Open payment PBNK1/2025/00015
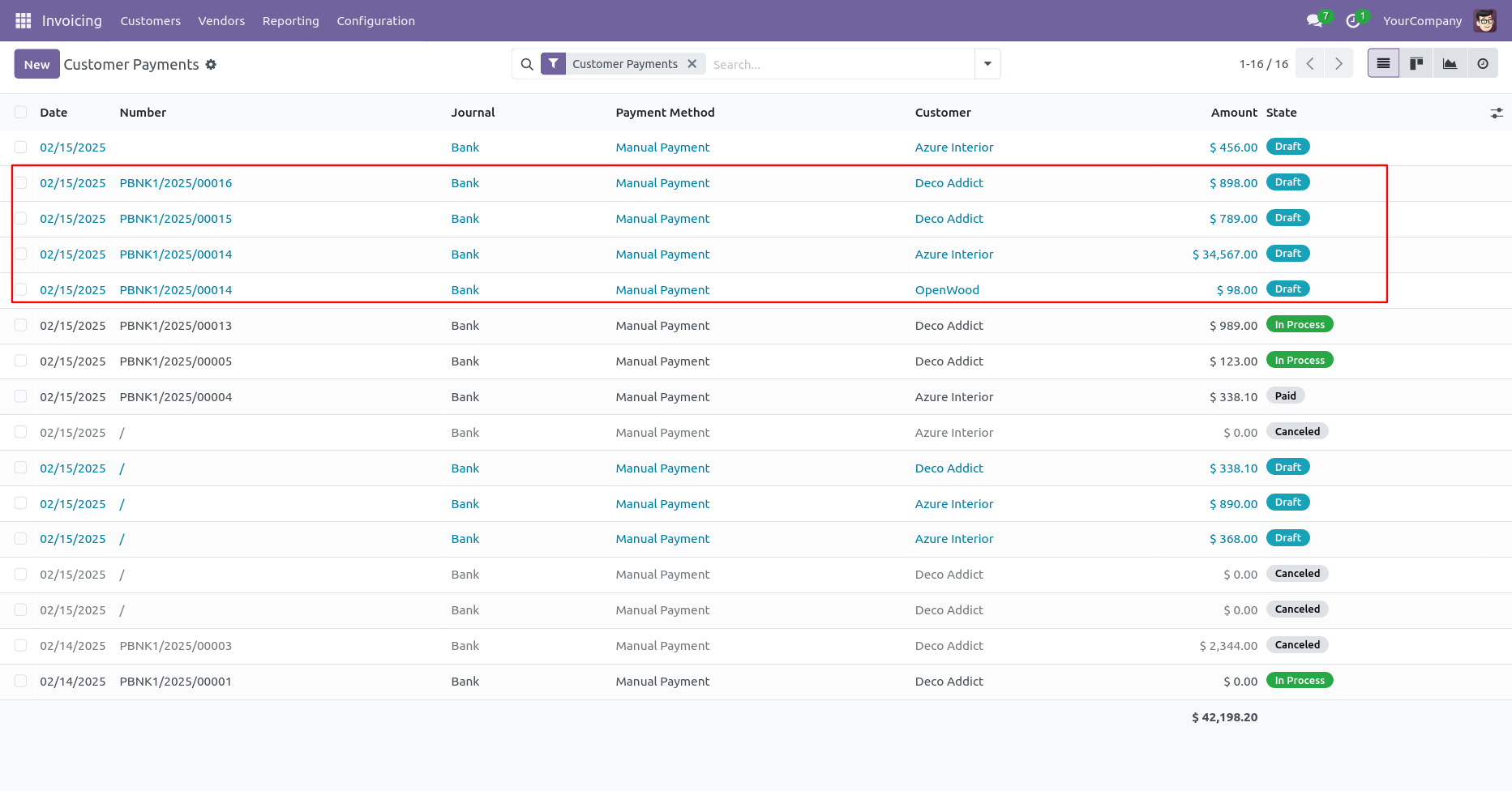 pos(176,219)
